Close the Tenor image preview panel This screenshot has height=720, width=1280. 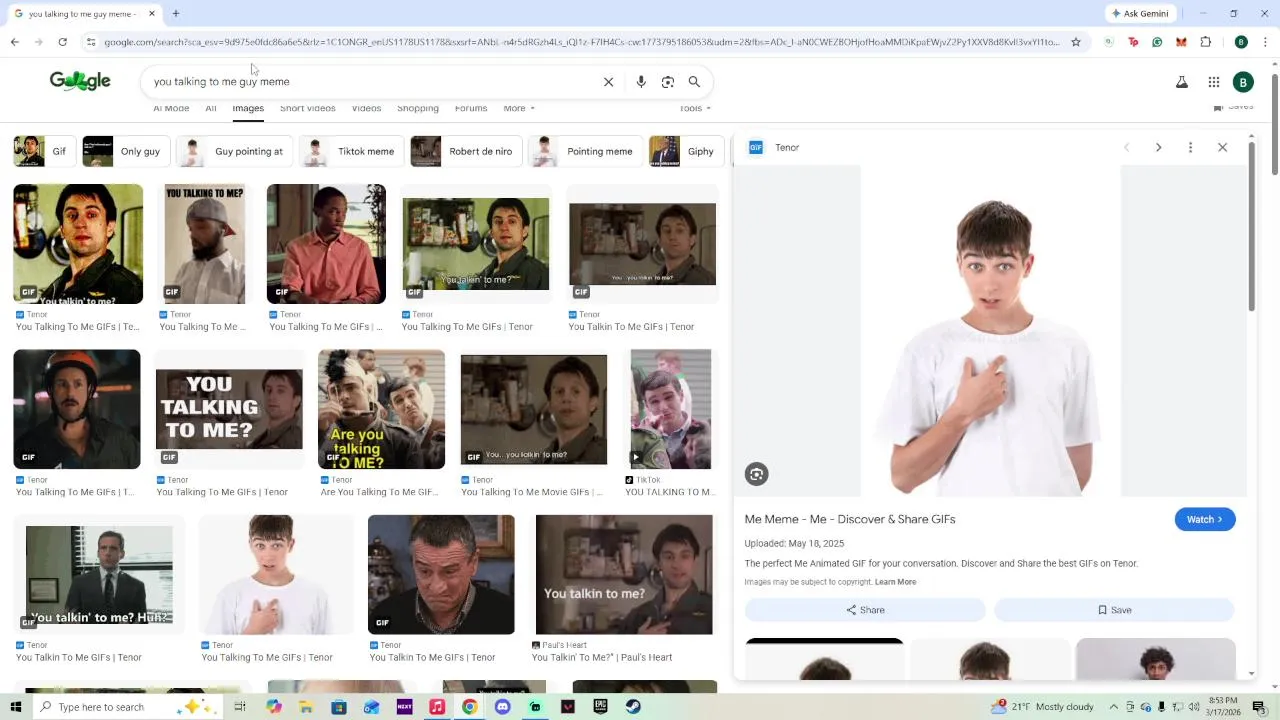click(x=1222, y=147)
